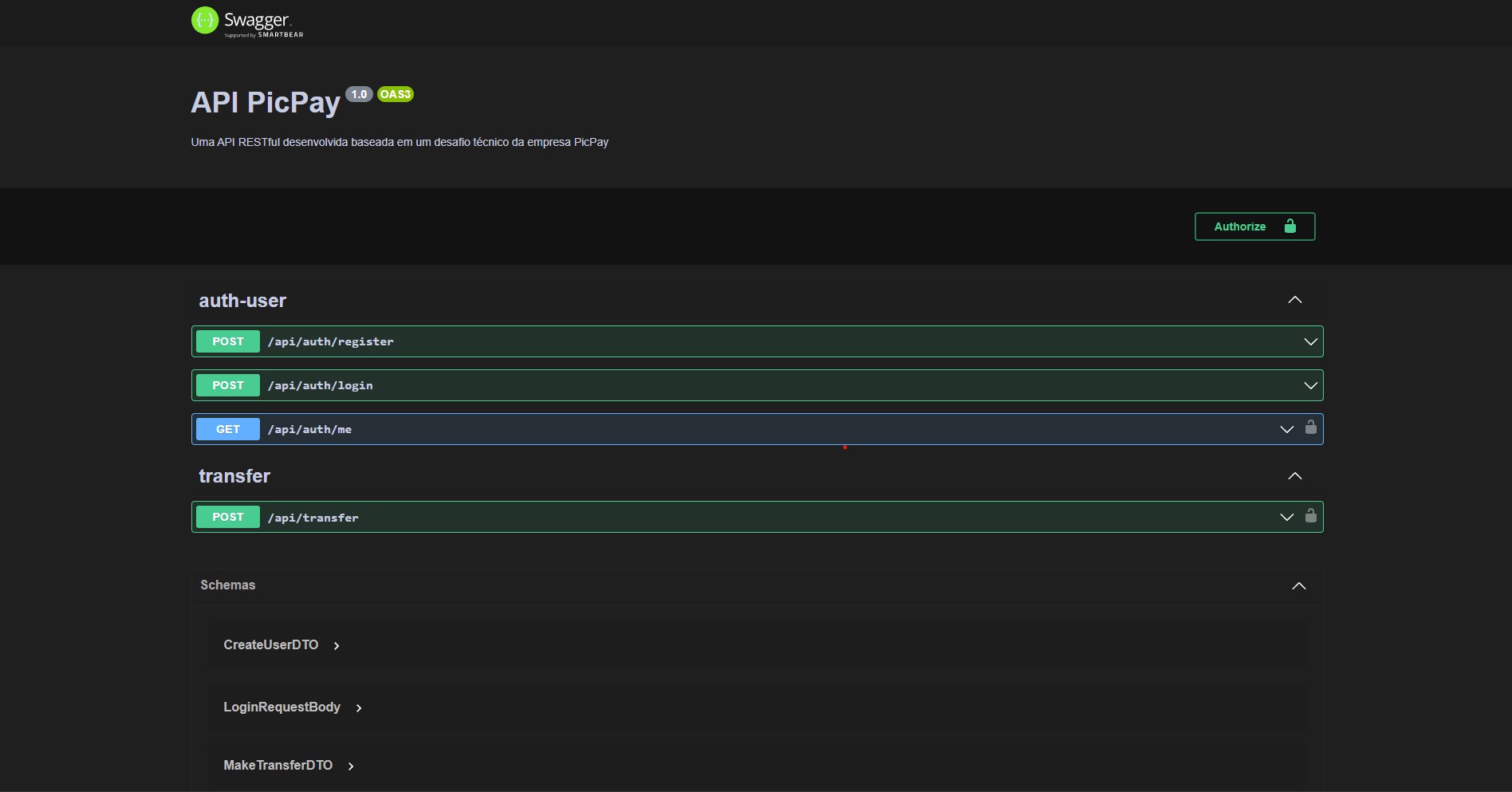
Task: Click the CreateUserDTO schema name
Action: 271,644
